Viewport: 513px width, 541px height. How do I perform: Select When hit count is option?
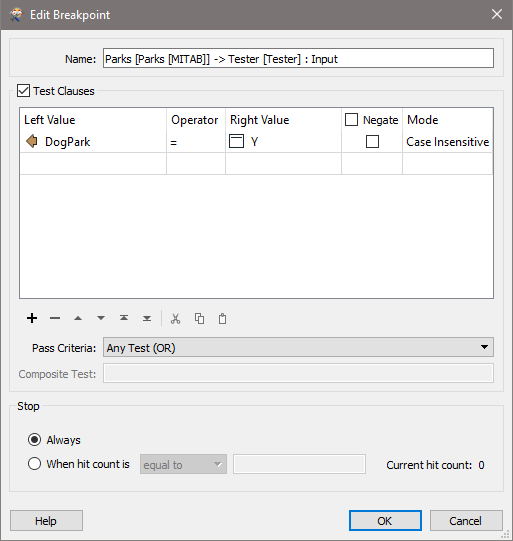[34, 464]
